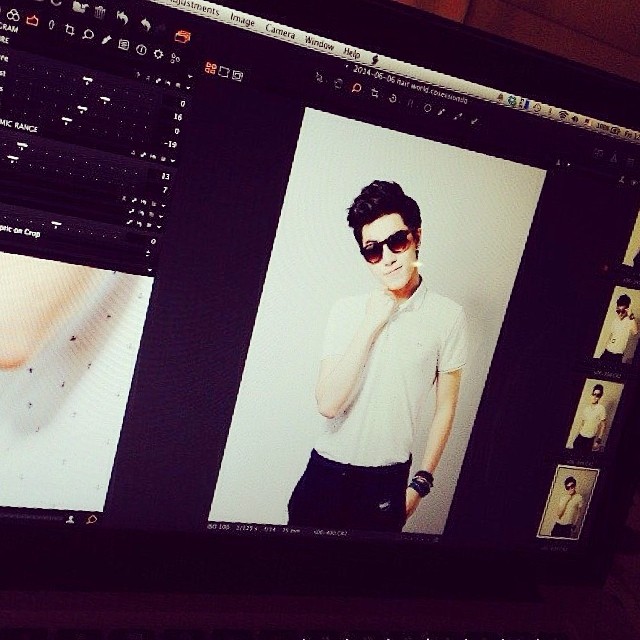The width and height of the screenshot is (640, 640).
Task: Open the Local Adjustments brush tool tab
Action: (x=106, y=40)
